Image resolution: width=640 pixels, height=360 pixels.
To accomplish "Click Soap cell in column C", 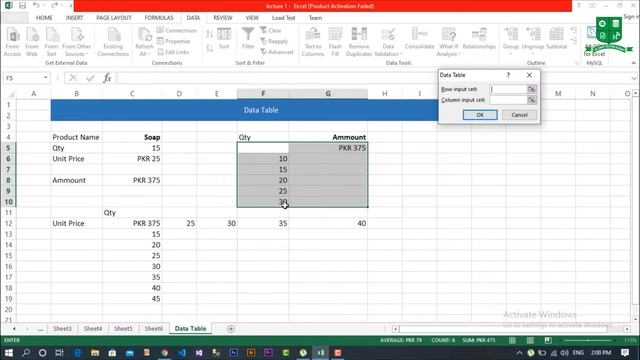I will pos(132,138).
